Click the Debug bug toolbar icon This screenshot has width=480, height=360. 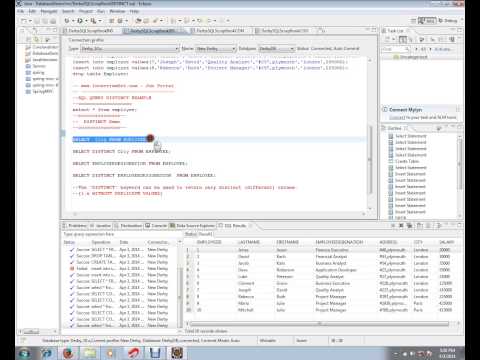(x=67, y=21)
